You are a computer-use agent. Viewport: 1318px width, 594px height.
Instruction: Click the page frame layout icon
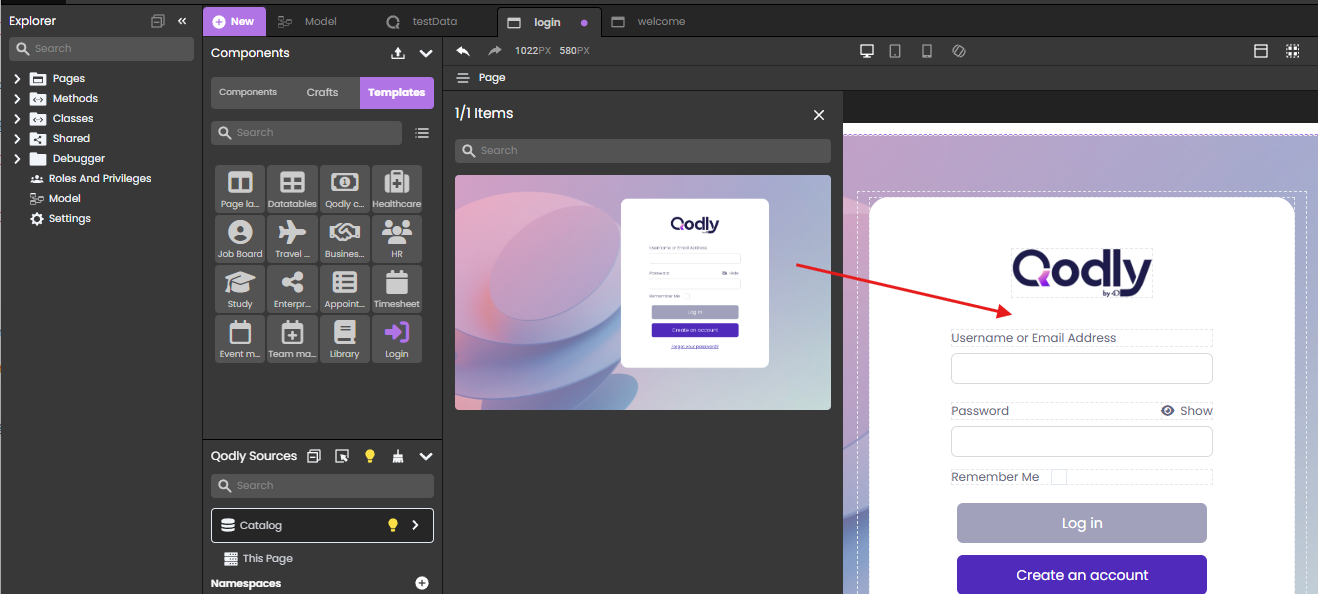[1261, 51]
